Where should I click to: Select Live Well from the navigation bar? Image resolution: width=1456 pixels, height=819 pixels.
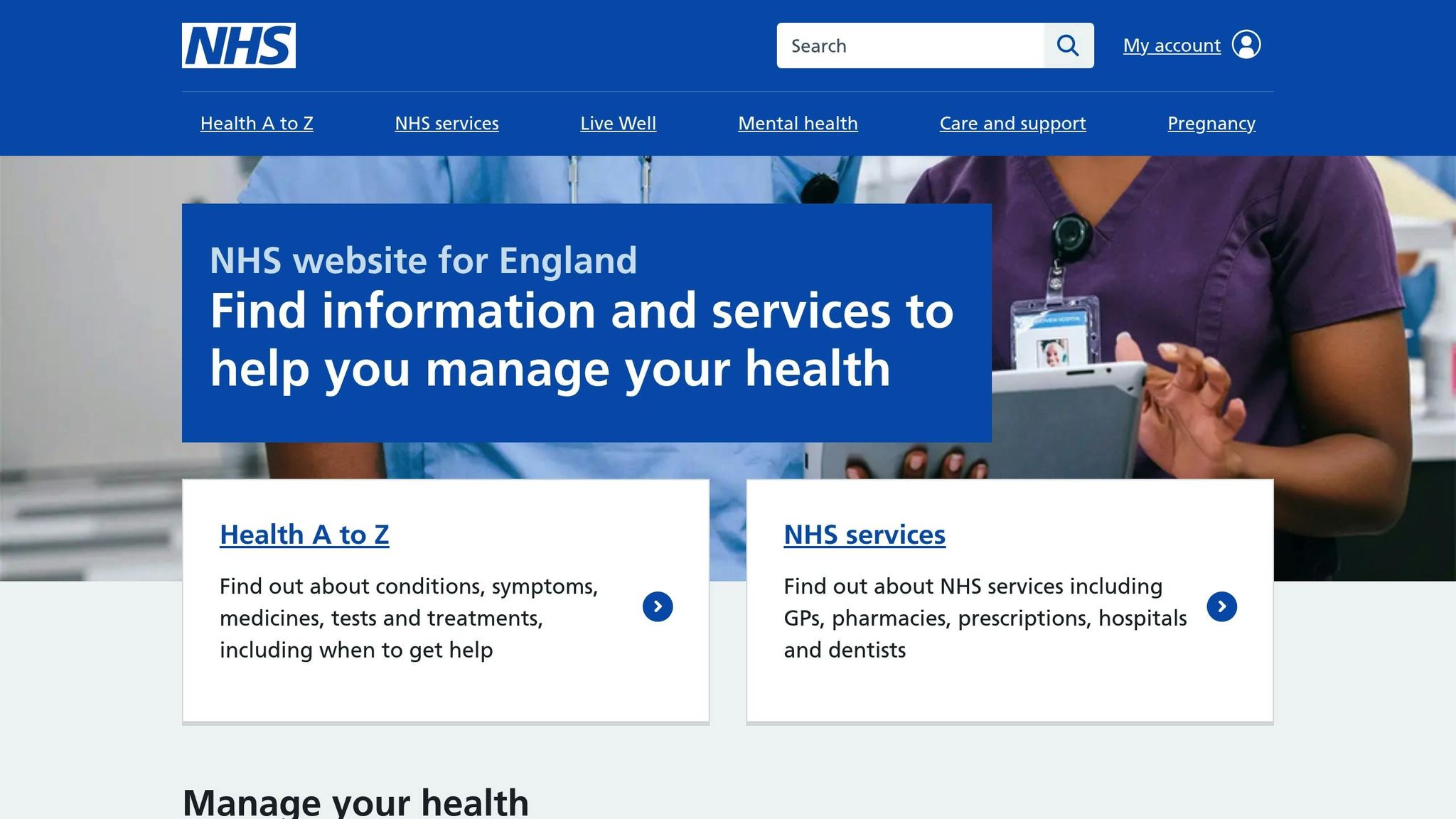[x=618, y=123]
